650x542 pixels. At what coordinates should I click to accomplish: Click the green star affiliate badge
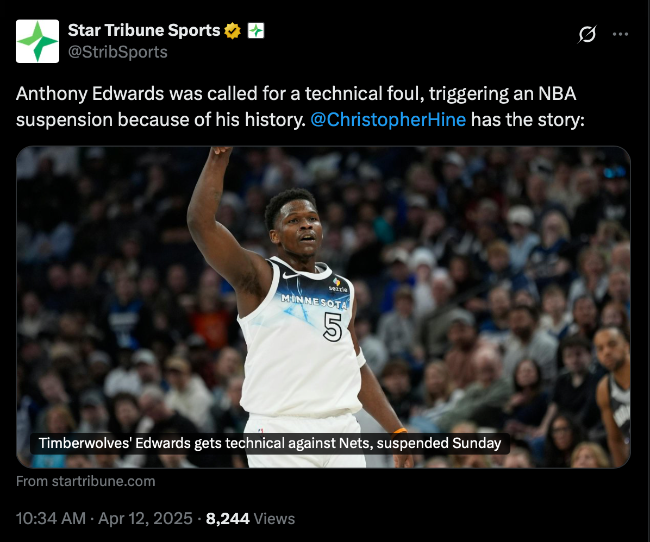(256, 31)
